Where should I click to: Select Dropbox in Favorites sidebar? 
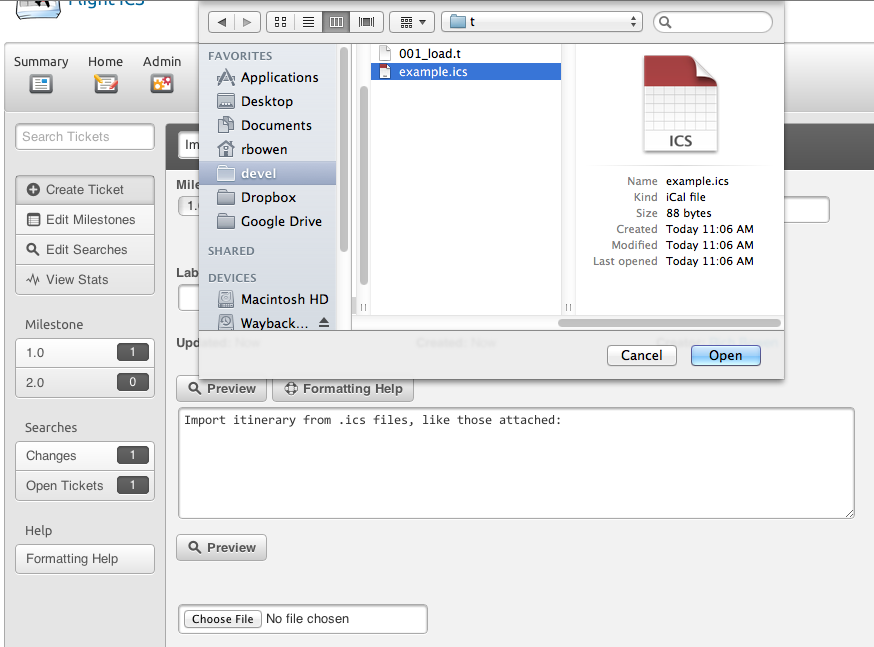point(268,197)
